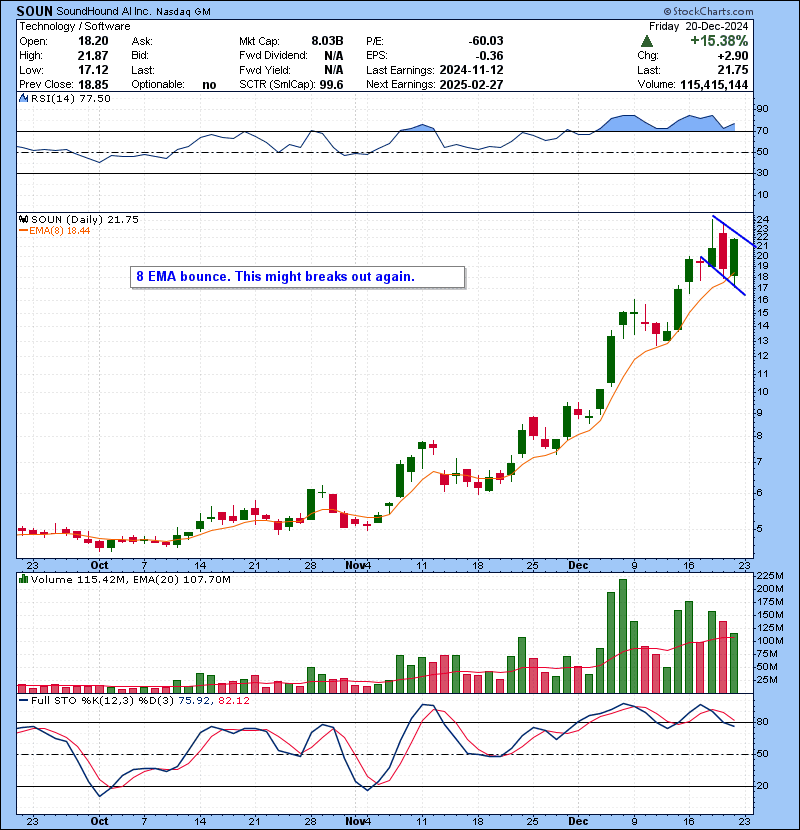Click the Next Earnings date 2025-02-27

tap(471, 85)
